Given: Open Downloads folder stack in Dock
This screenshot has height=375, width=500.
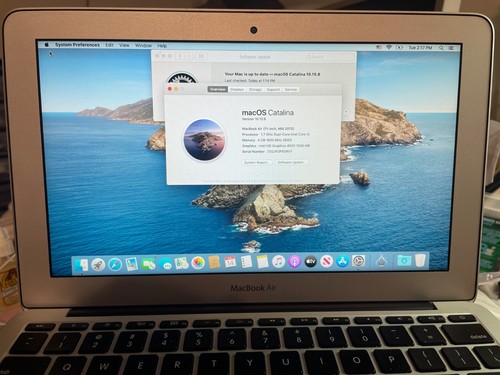Looking at the screenshot, I should pos(404,261).
